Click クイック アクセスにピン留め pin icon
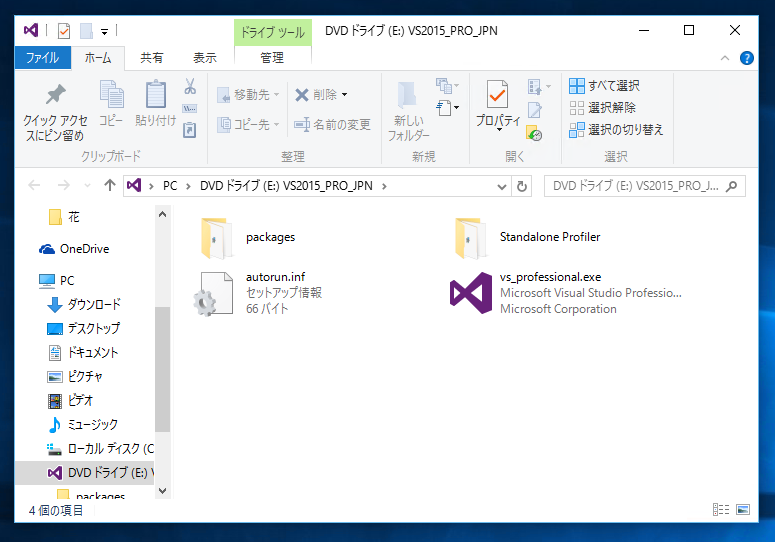The image size is (775, 542). tap(55, 95)
